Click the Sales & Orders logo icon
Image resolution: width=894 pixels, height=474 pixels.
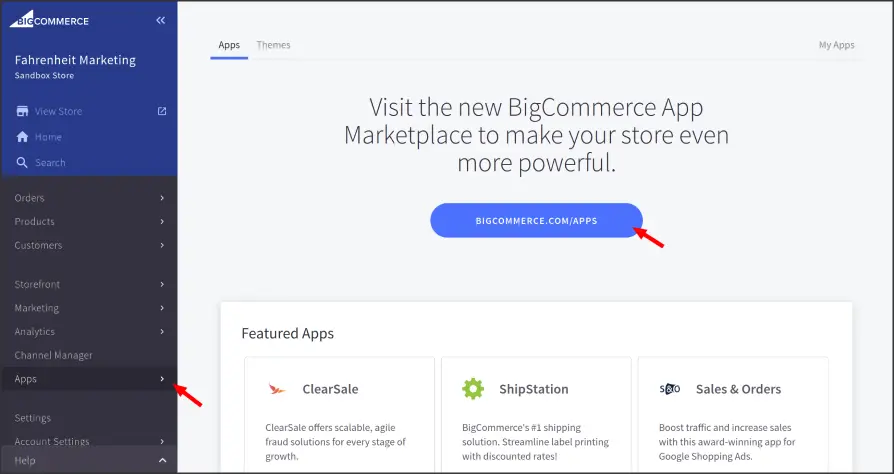click(x=670, y=389)
